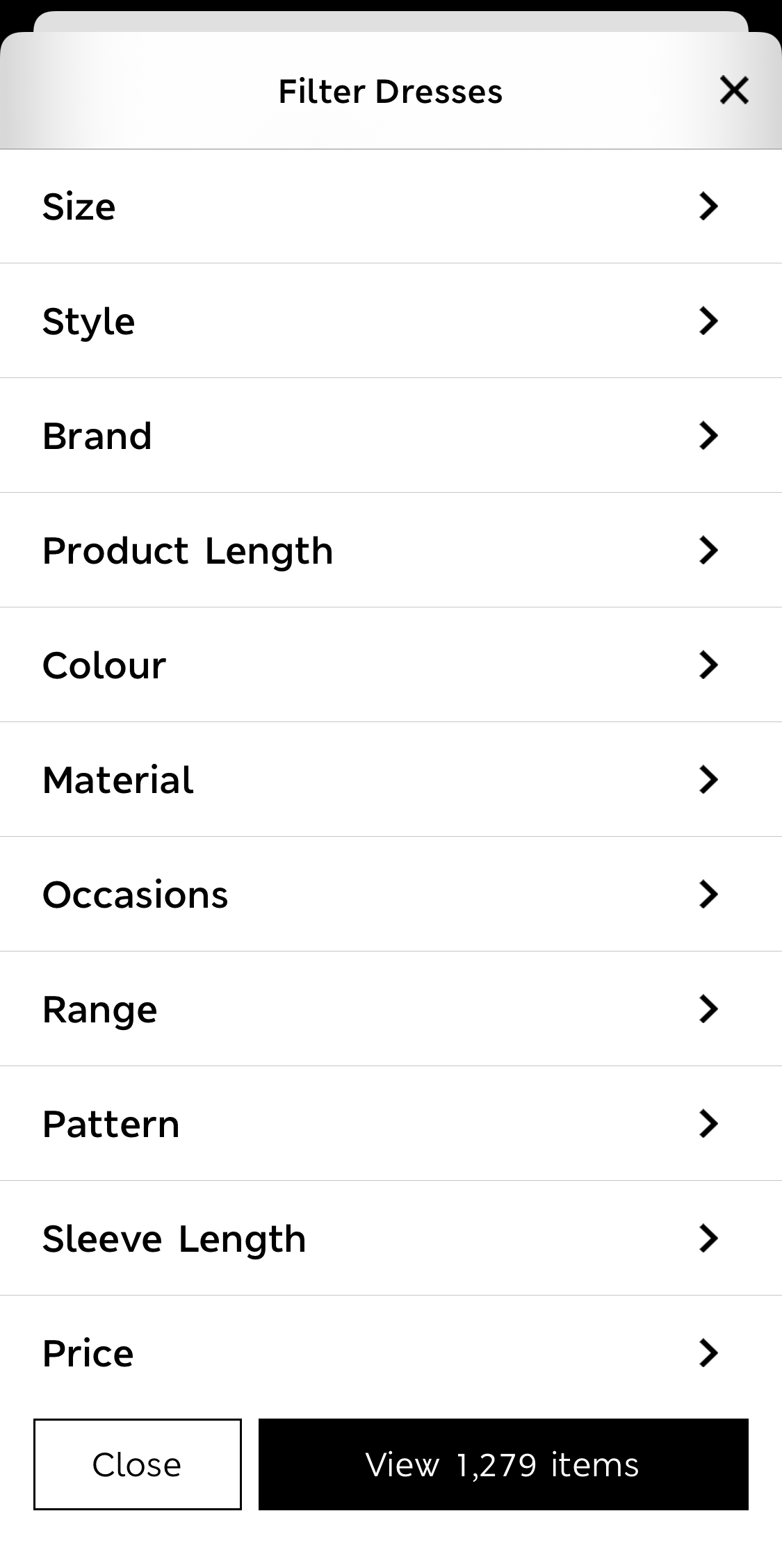Click the chevron beside Style

pos(708,320)
